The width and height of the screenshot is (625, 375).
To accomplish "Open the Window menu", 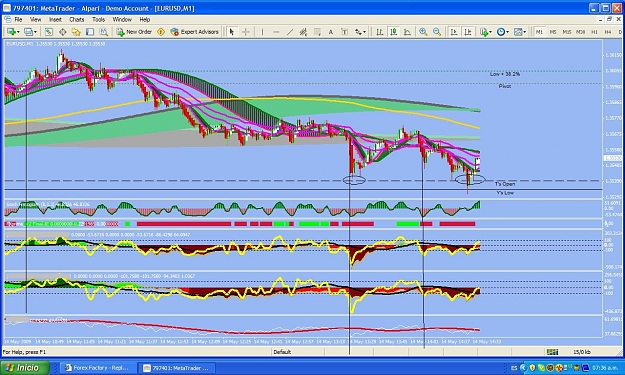I will coord(122,20).
